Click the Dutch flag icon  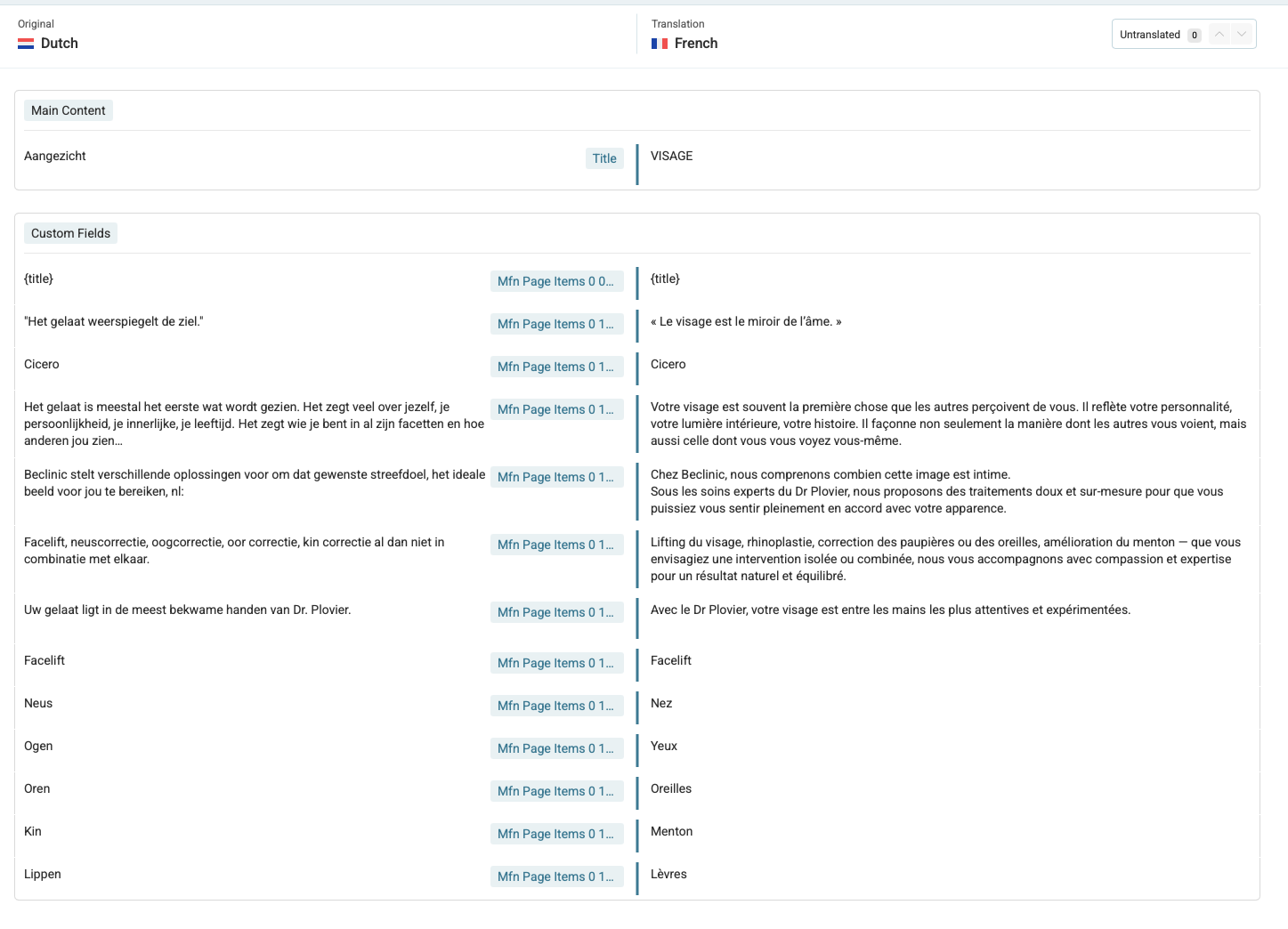click(x=26, y=44)
